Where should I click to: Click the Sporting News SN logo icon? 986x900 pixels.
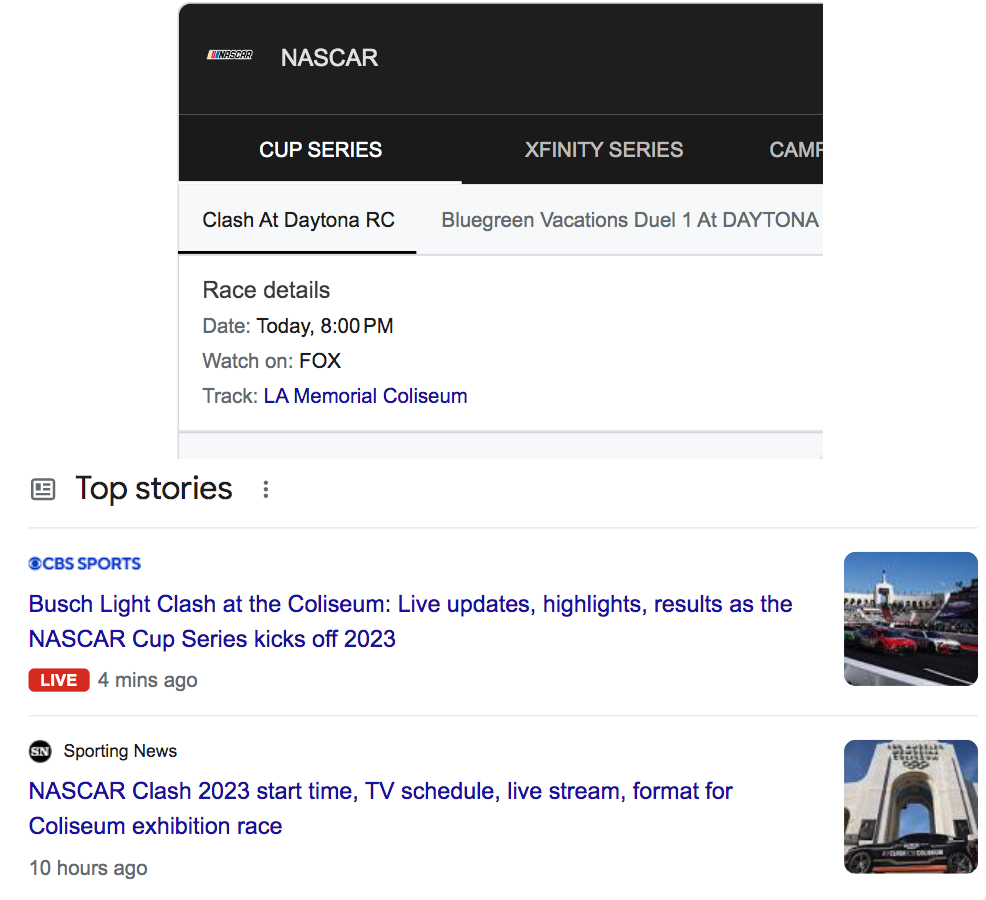pos(40,751)
